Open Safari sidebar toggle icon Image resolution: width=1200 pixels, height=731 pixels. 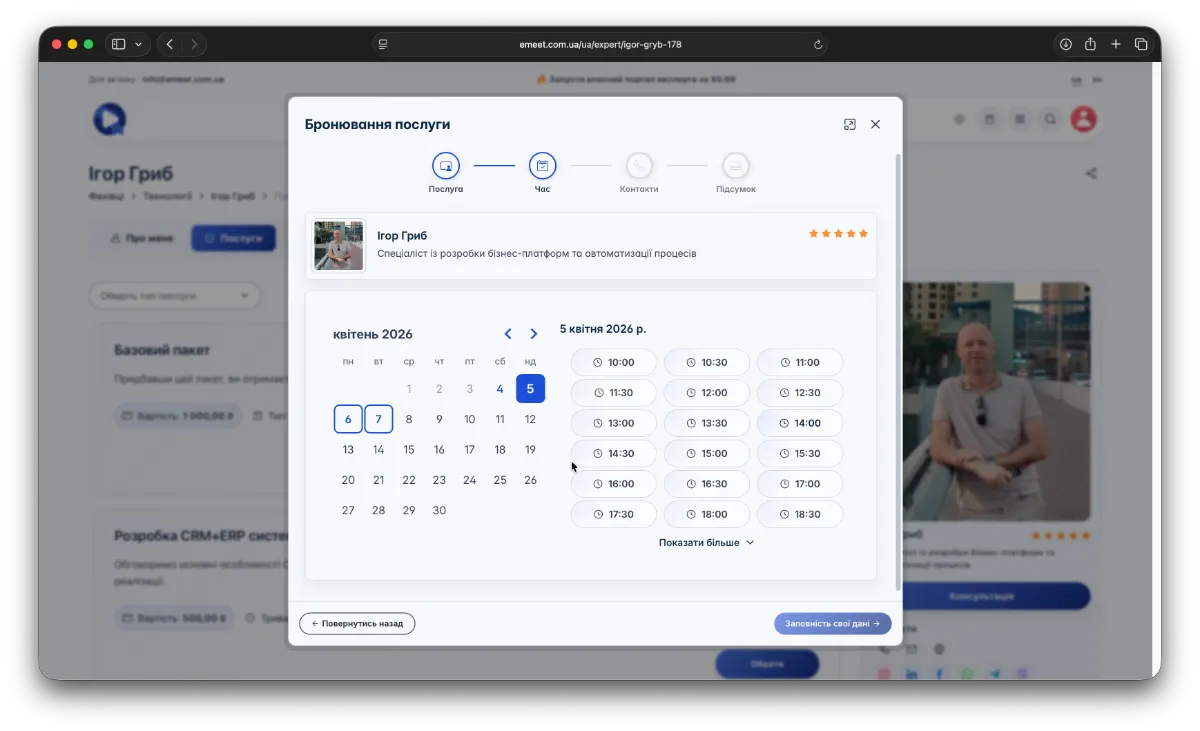click(118, 44)
